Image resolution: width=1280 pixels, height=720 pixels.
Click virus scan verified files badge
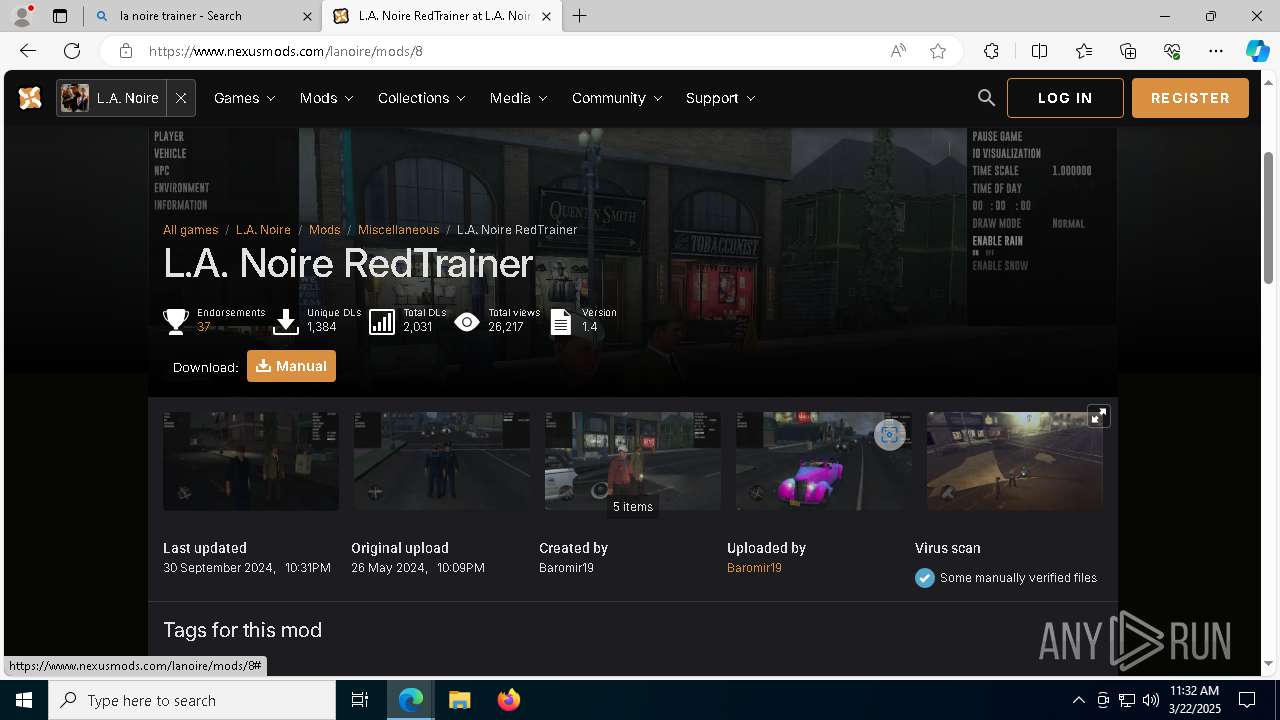(x=1006, y=578)
